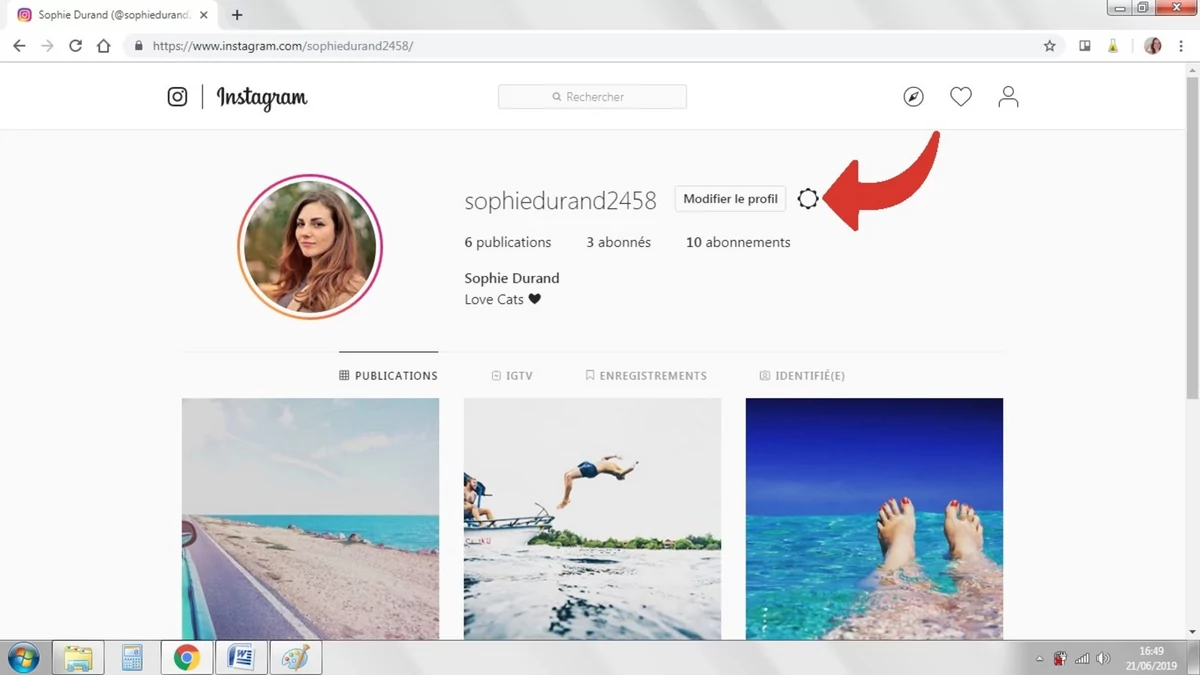This screenshot has height=675, width=1200.
Task: Open the activity heart icon
Action: coord(961,97)
